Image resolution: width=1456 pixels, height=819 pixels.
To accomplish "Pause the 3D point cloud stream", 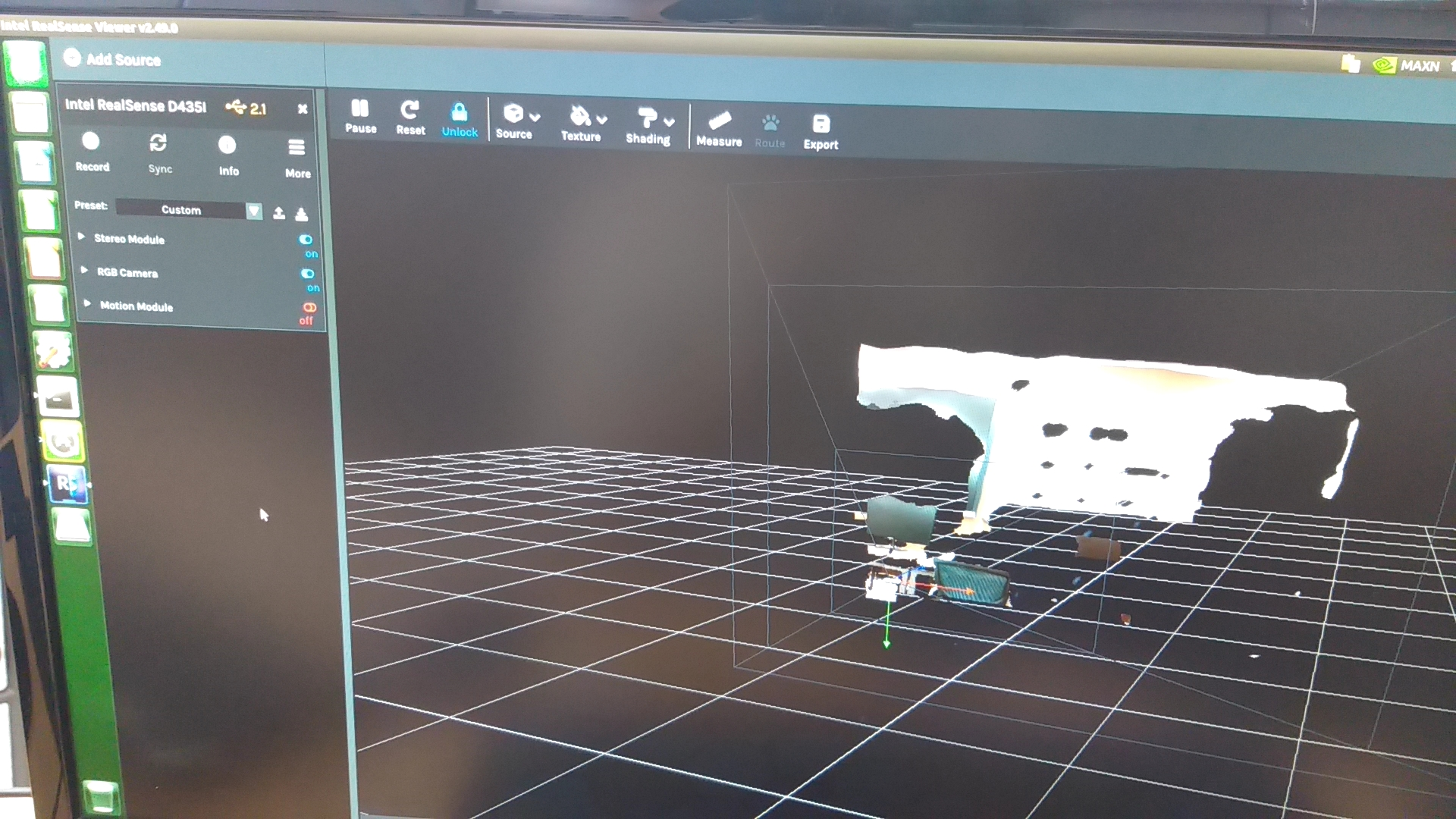I will [x=360, y=116].
